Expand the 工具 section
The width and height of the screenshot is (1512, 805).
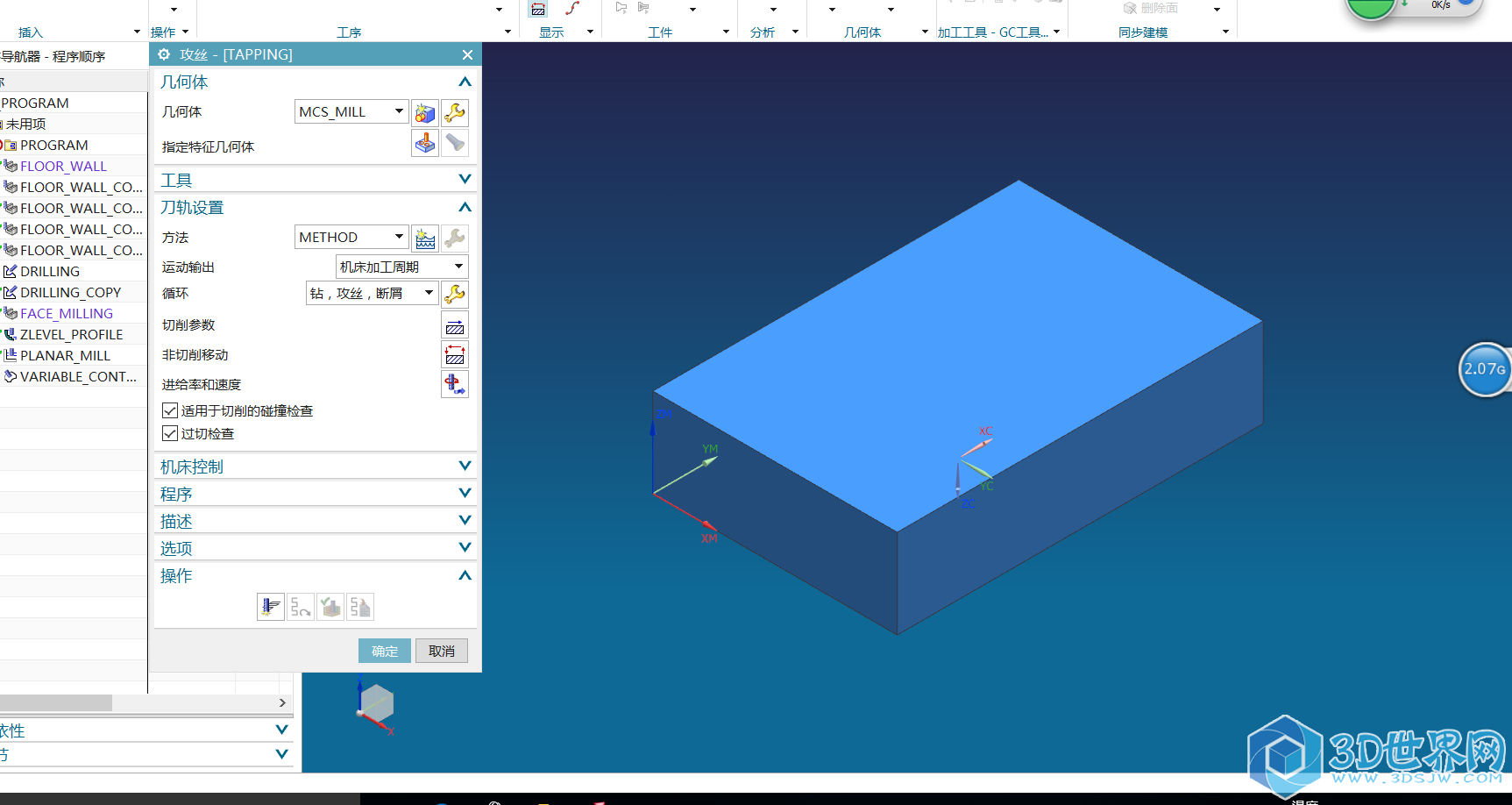tap(465, 180)
